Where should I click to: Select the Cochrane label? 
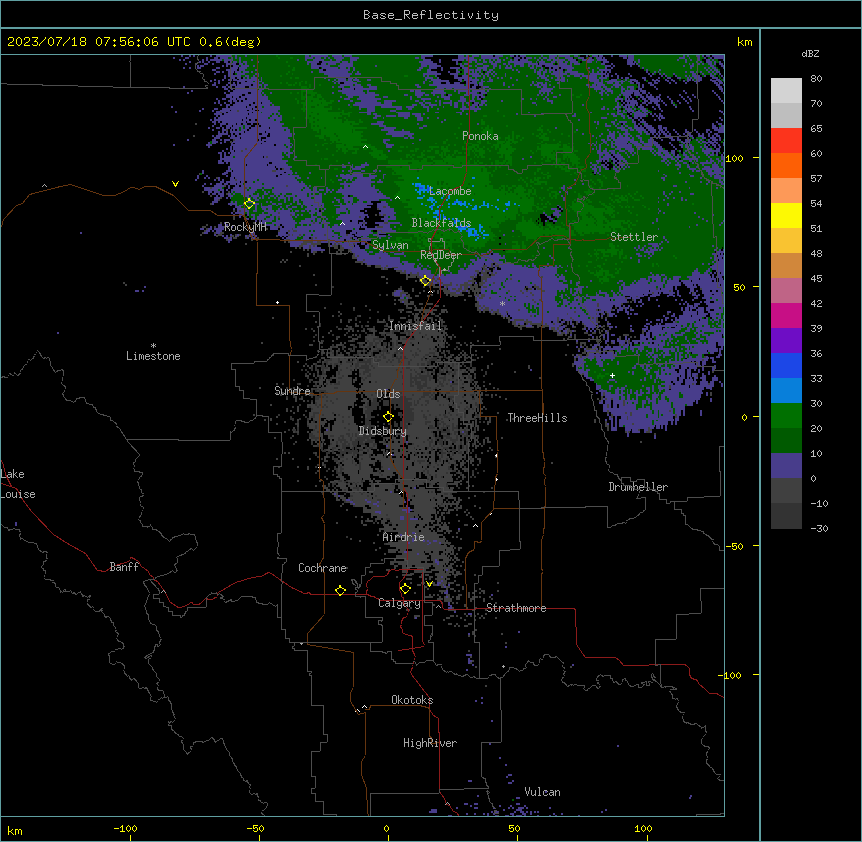[323, 568]
